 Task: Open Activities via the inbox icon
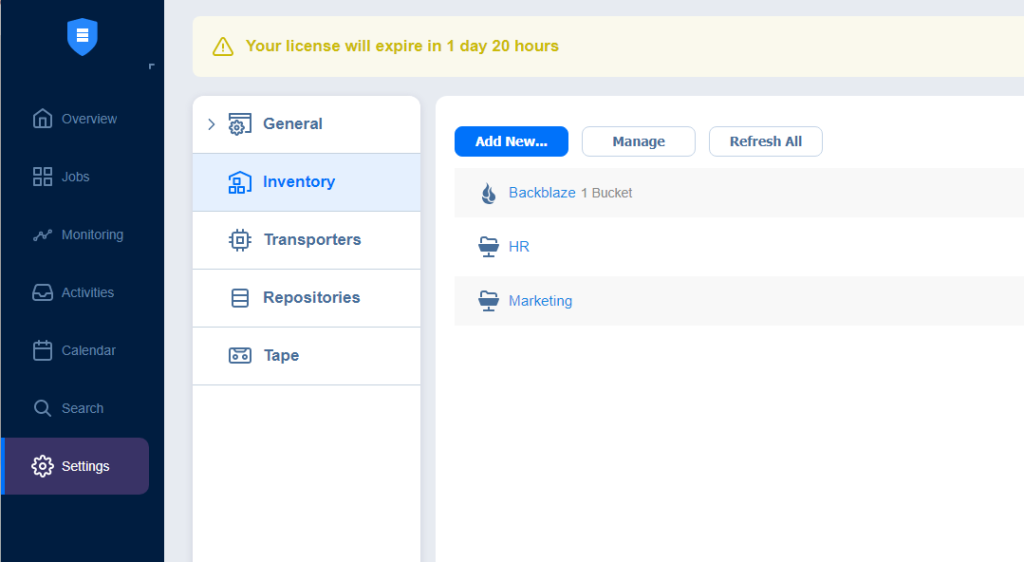[x=42, y=292]
